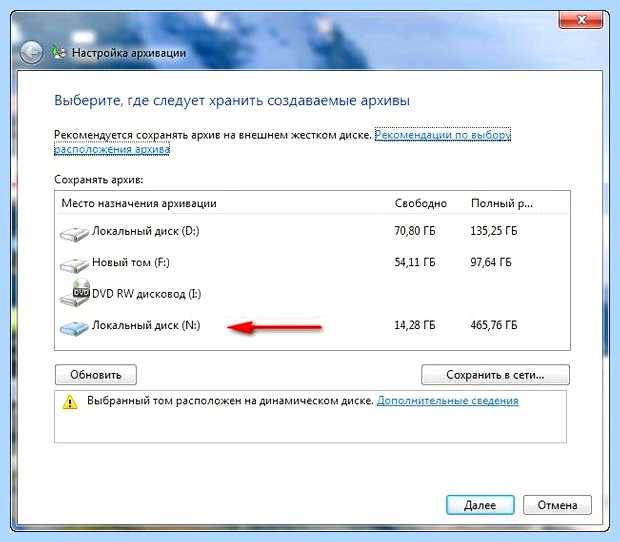Click the back arrow button in title bar
This screenshot has width=620, height=542.
click(31, 53)
